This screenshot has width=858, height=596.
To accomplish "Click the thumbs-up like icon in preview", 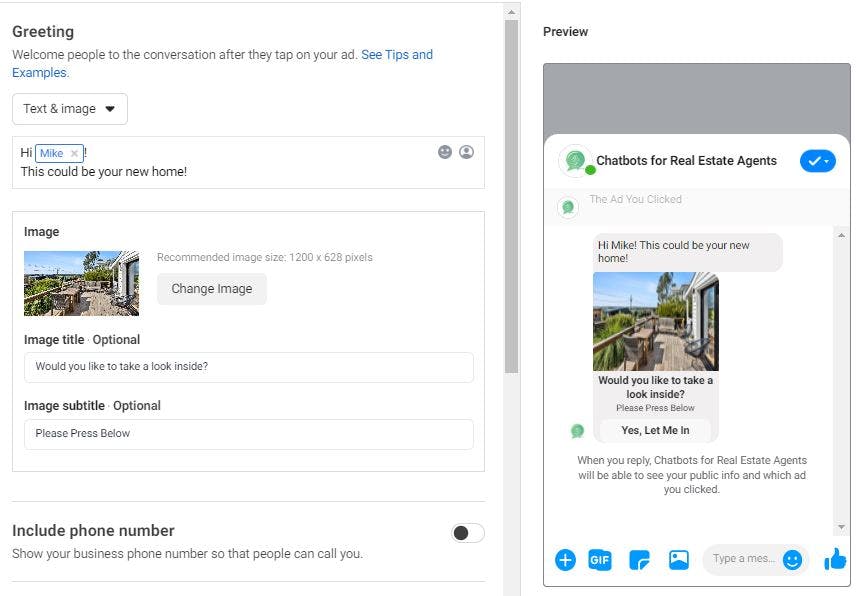I will coord(835,560).
